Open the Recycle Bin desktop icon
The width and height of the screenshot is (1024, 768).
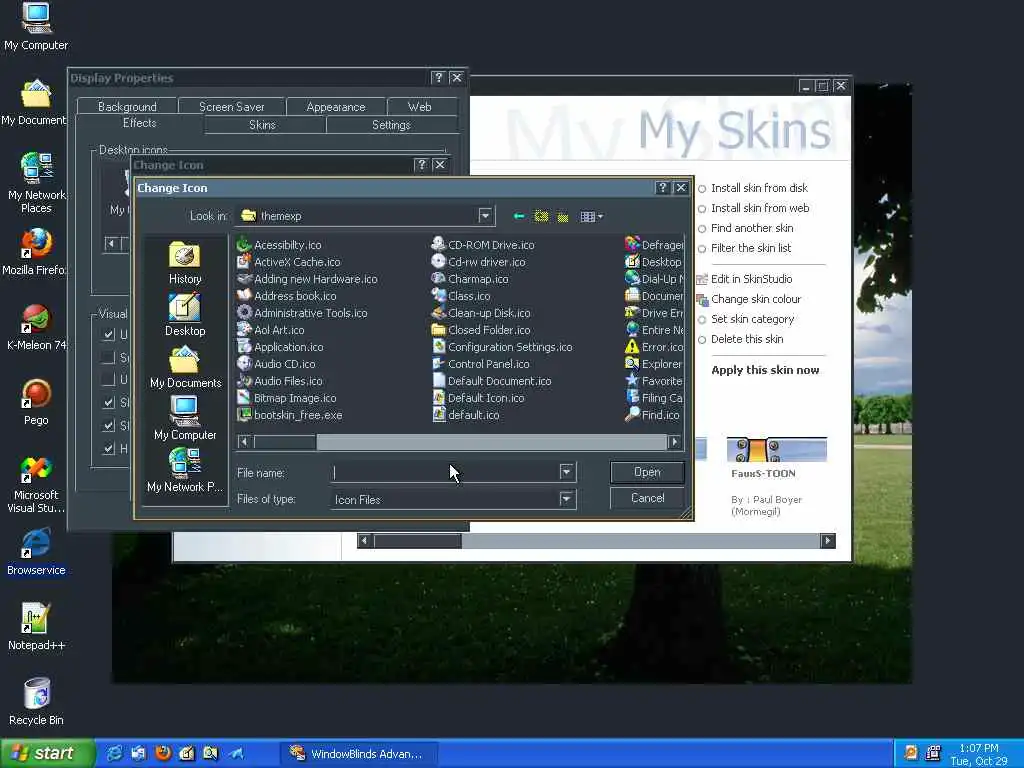click(36, 702)
